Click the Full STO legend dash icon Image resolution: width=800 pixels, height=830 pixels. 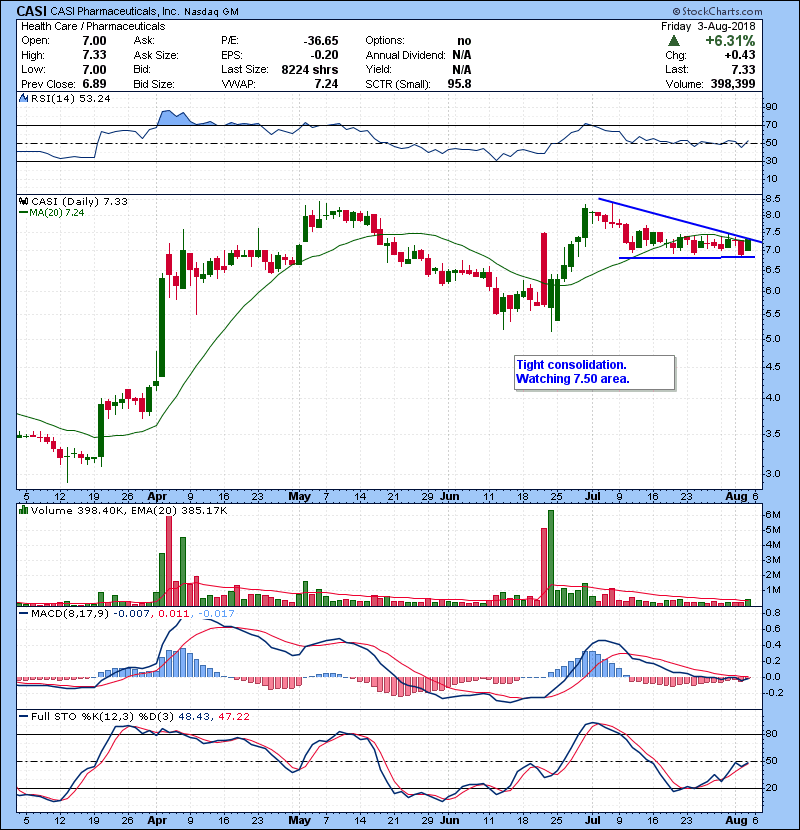pos(23,717)
